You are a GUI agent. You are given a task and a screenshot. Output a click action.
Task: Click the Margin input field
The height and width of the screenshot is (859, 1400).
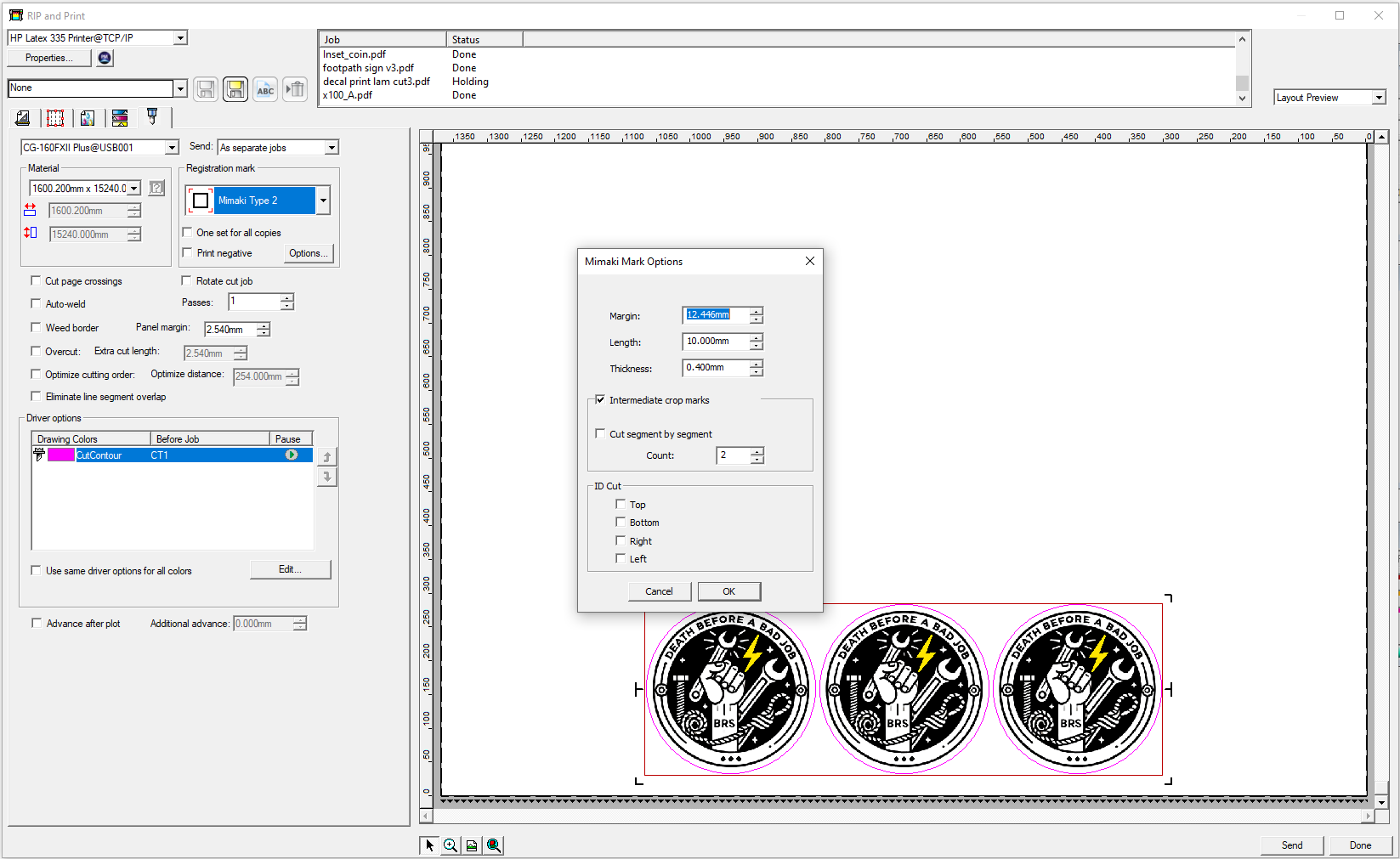pos(715,314)
